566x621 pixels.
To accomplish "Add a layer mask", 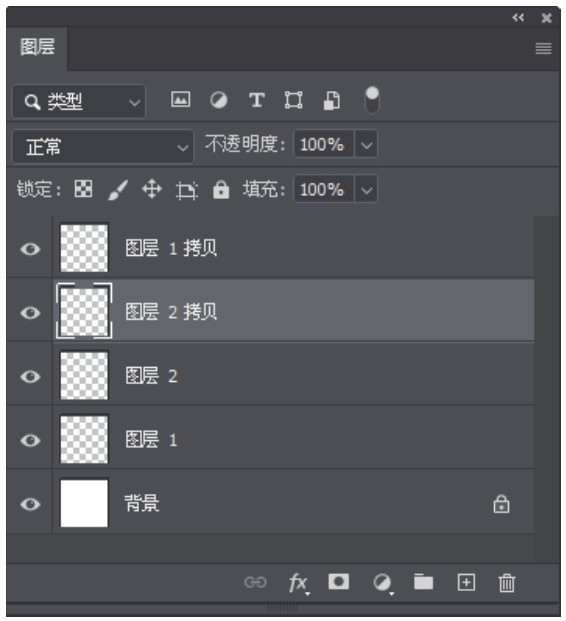I will coord(339,582).
